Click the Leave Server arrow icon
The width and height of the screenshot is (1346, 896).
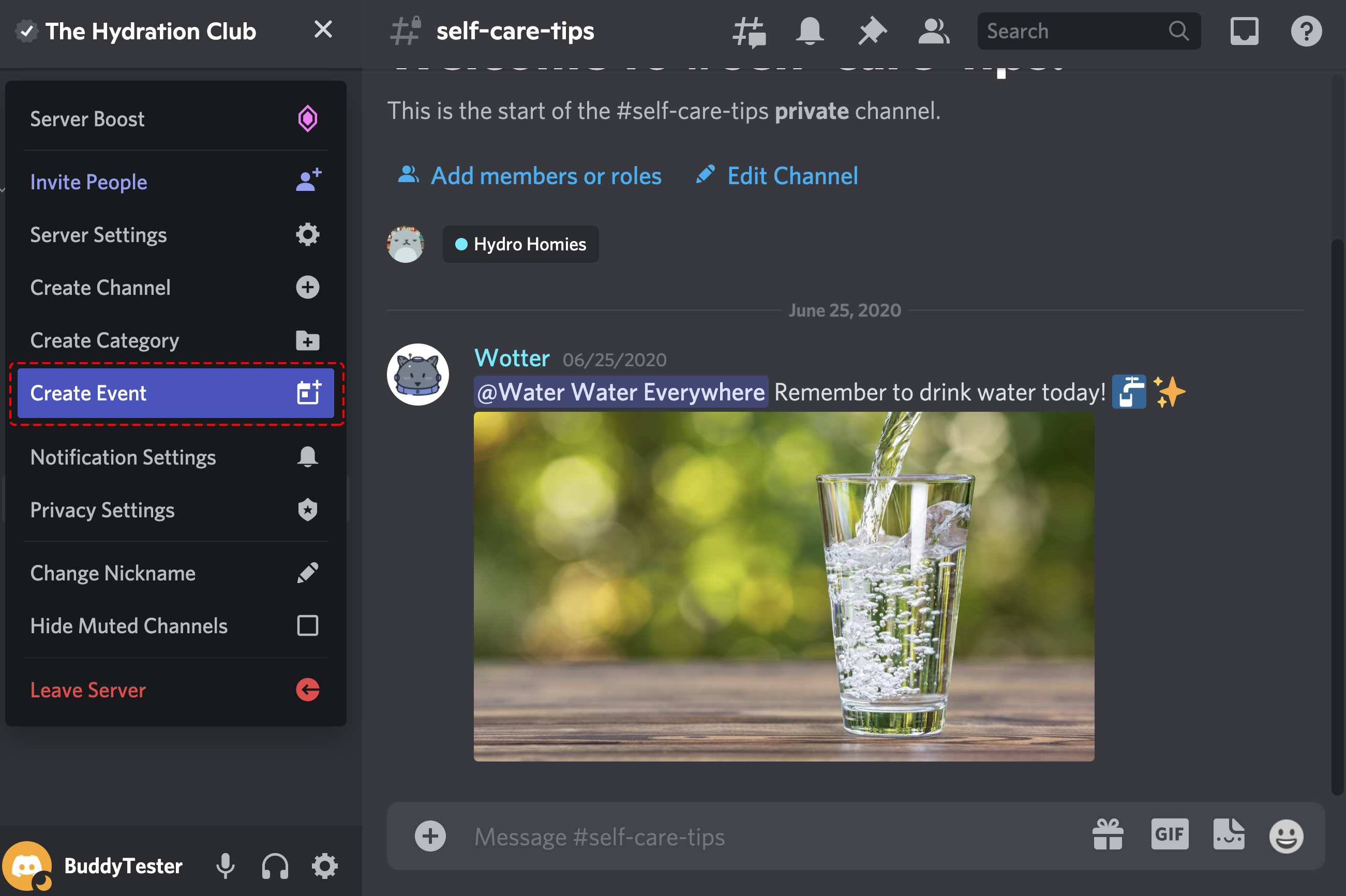307,689
